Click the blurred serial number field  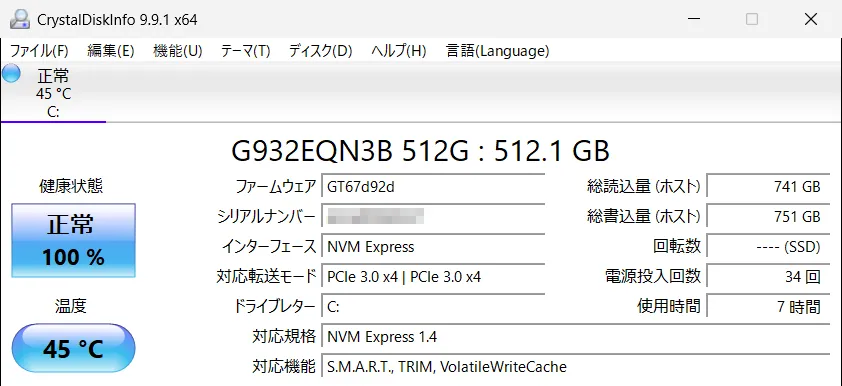click(433, 217)
